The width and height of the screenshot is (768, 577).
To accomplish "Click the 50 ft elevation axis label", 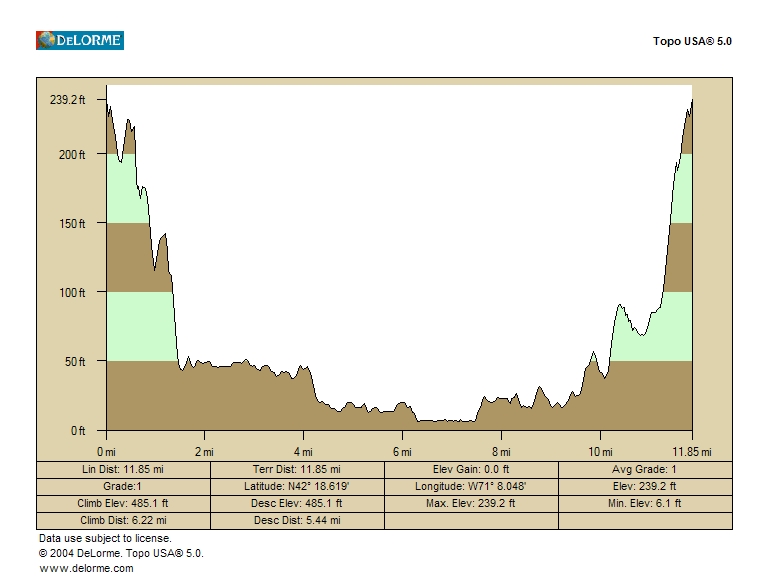I will [72, 361].
